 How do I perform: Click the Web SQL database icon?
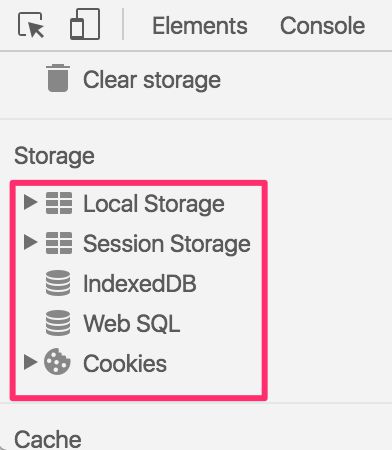pyautogui.click(x=58, y=323)
